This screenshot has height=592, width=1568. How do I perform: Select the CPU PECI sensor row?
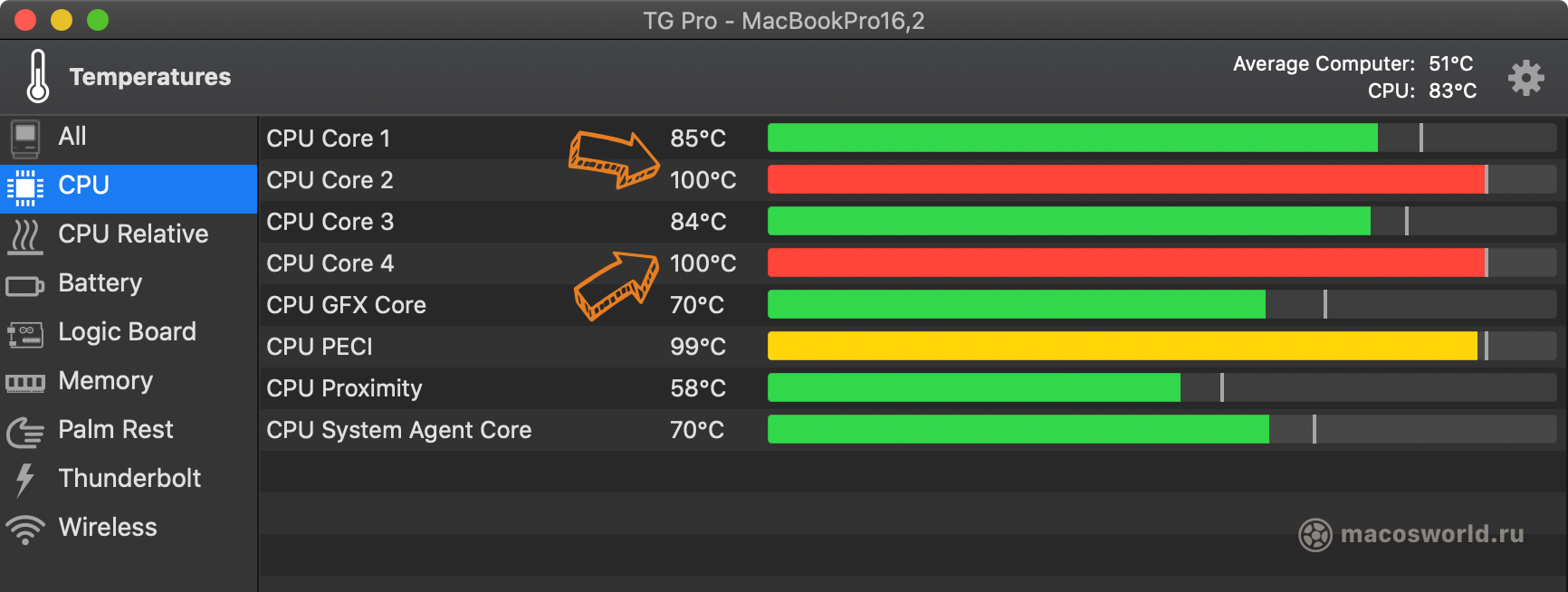click(x=911, y=347)
